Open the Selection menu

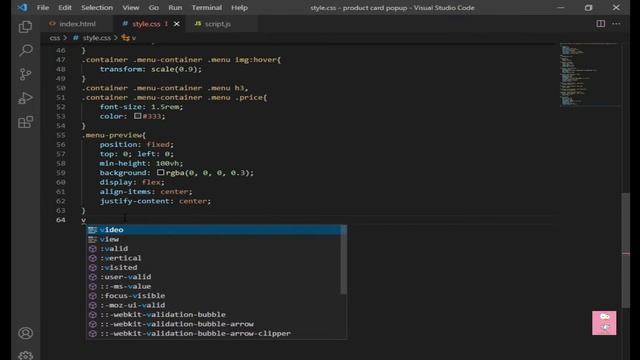pyautogui.click(x=97, y=7)
